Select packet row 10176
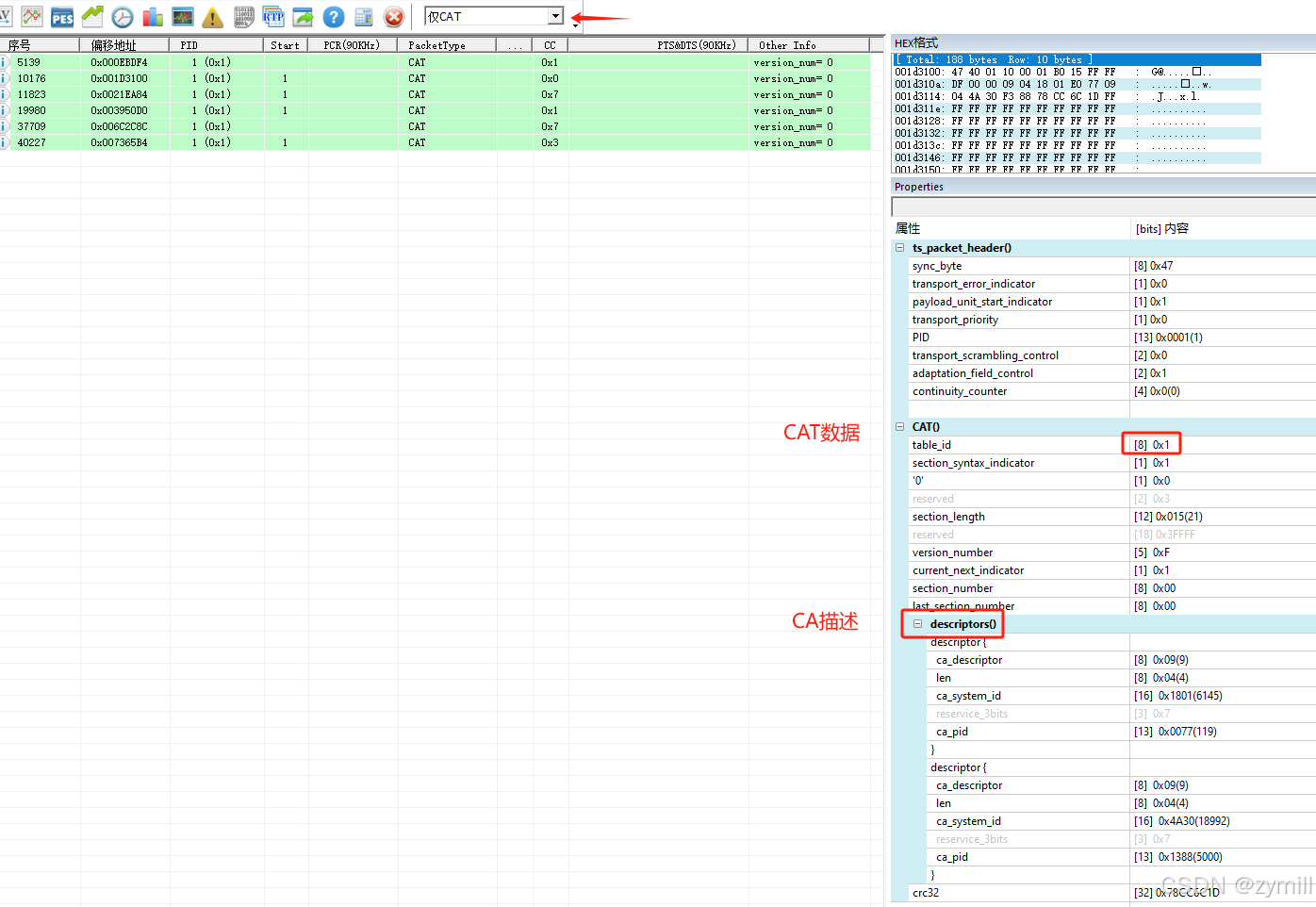This screenshot has height=907, width=1316. [x=435, y=78]
